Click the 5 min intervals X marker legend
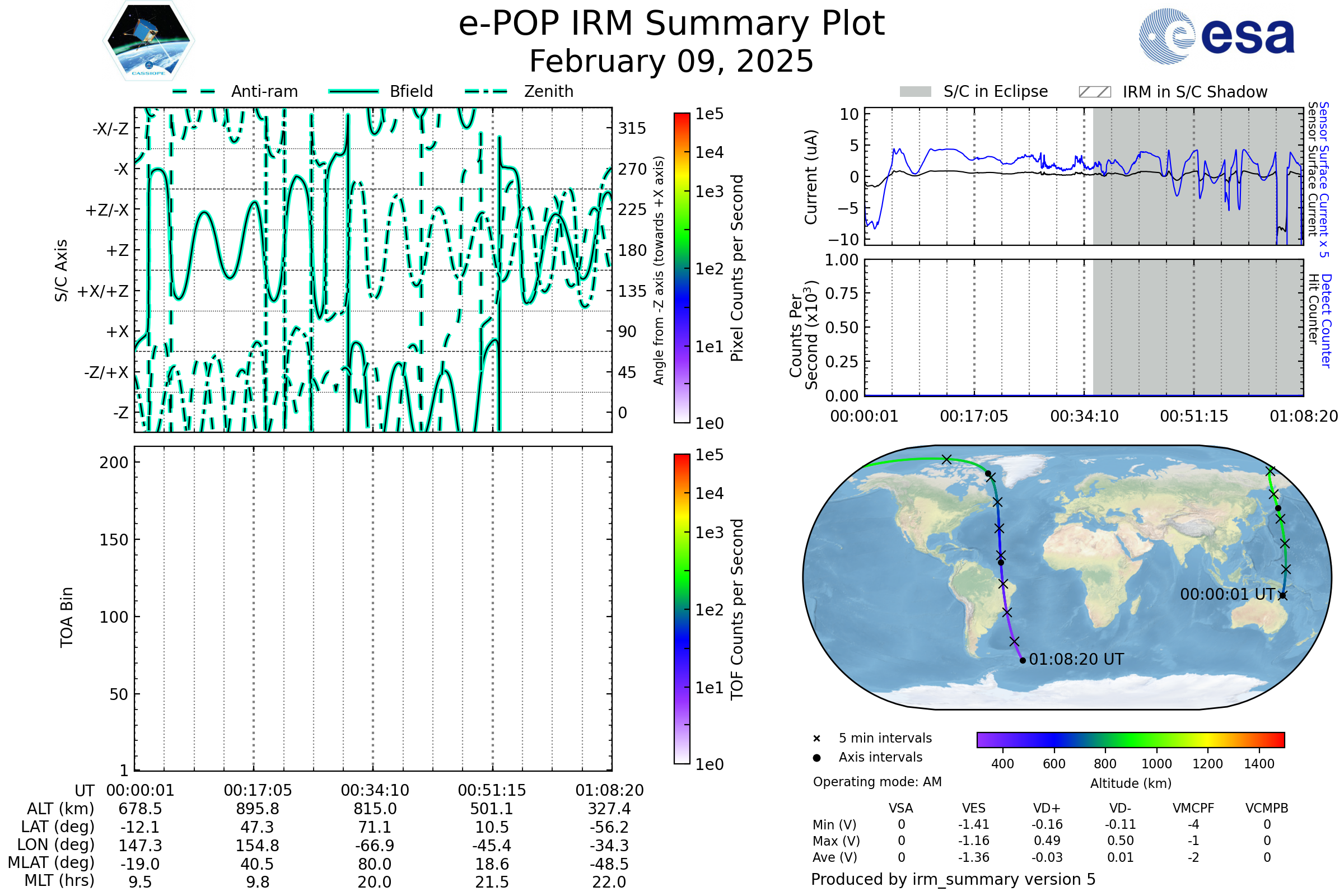This screenshot has width=1344, height=896. click(x=816, y=739)
